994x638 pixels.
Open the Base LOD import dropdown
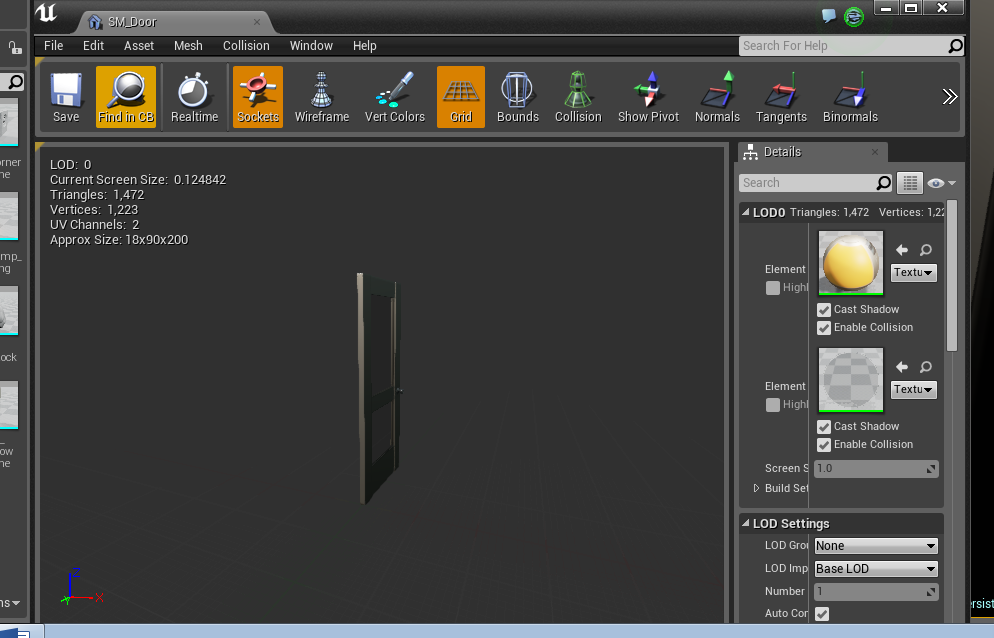point(875,568)
